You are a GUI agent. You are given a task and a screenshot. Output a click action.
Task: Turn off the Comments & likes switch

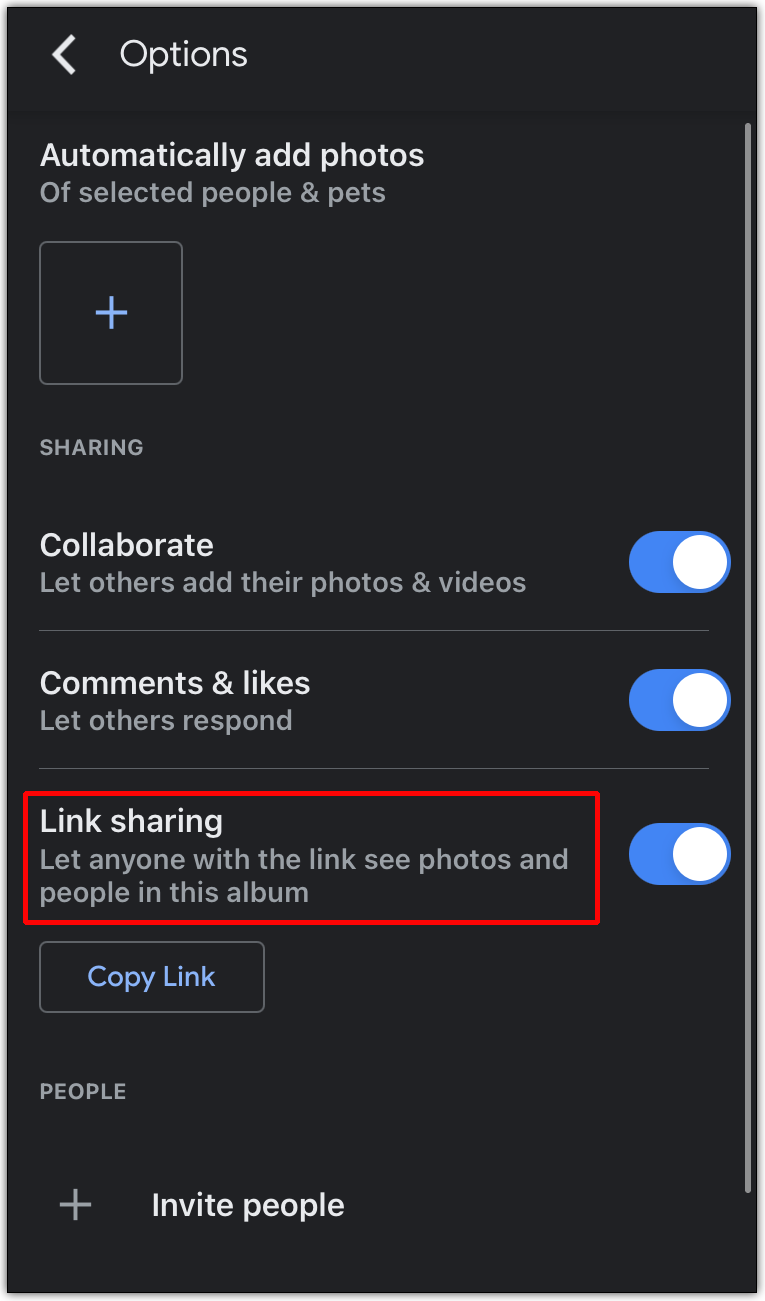[679, 700]
